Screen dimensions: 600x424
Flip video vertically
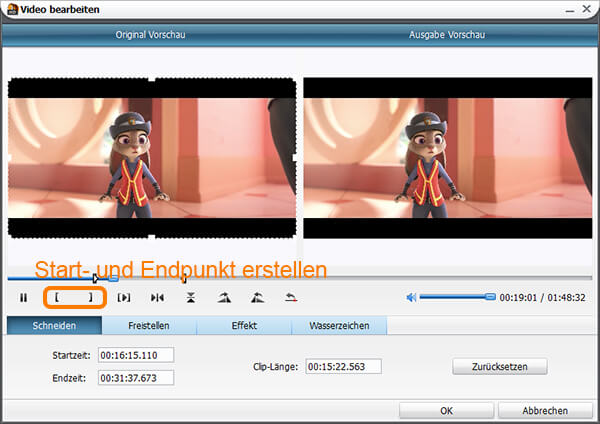(x=191, y=297)
